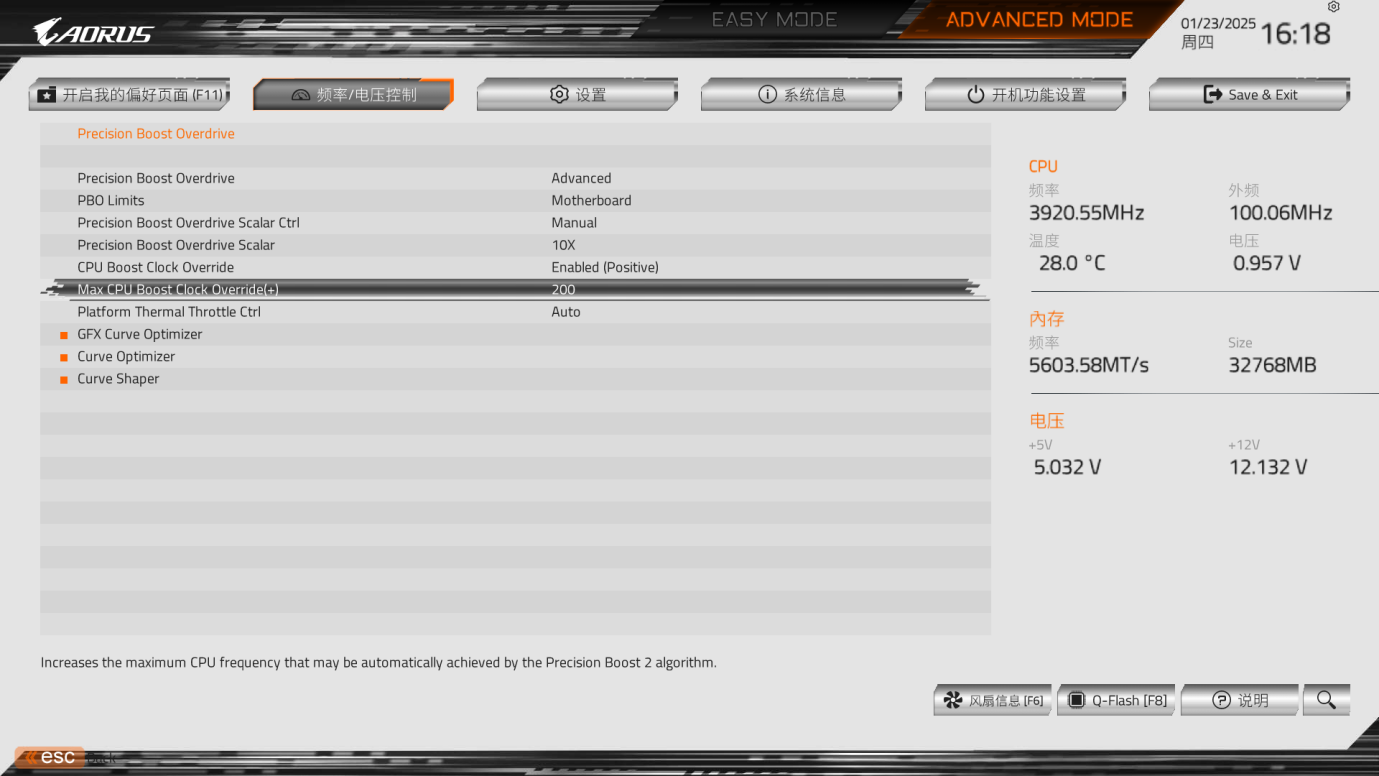Open the 说明 help button

(1240, 700)
